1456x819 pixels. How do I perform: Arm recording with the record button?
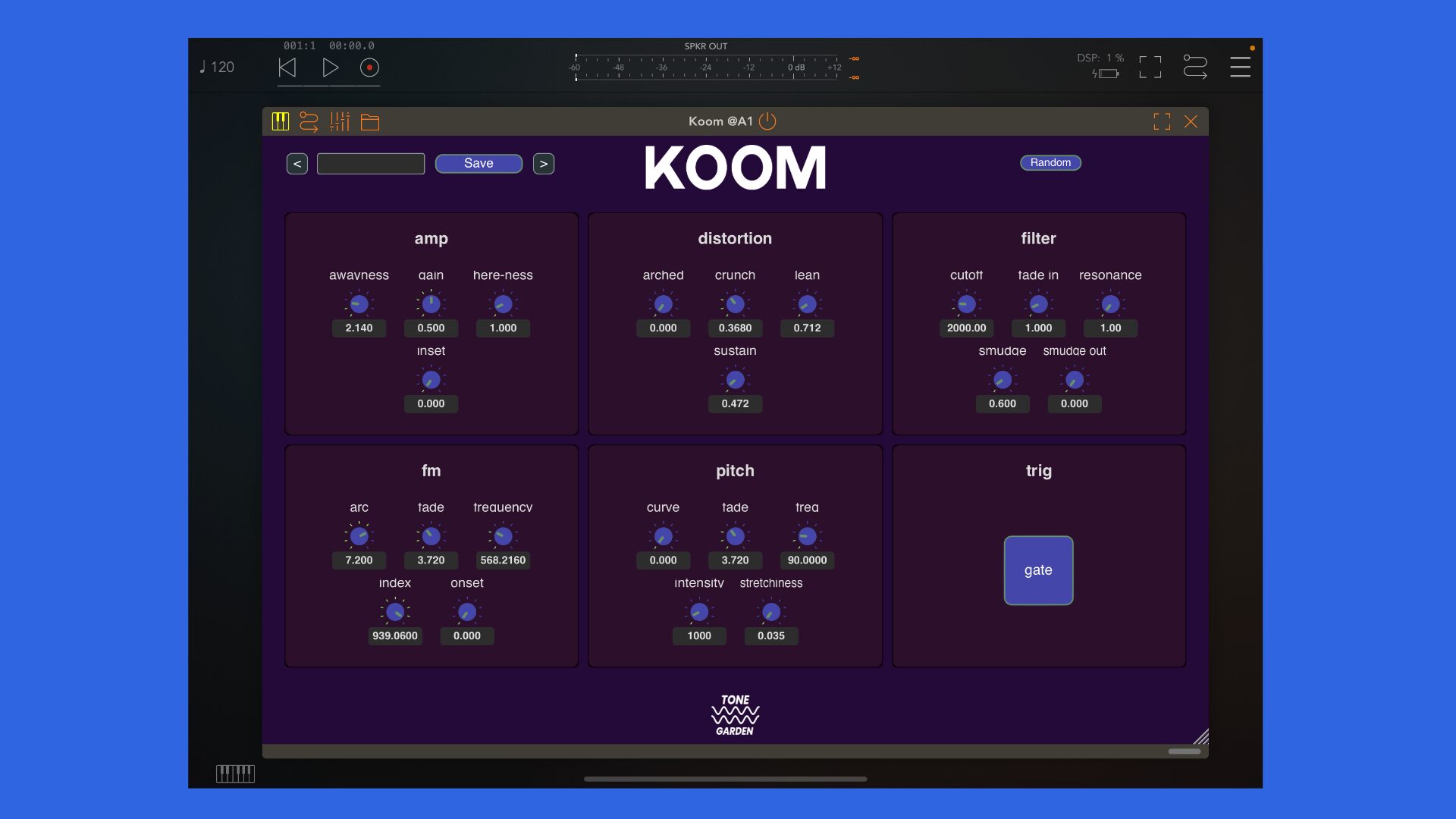click(369, 67)
